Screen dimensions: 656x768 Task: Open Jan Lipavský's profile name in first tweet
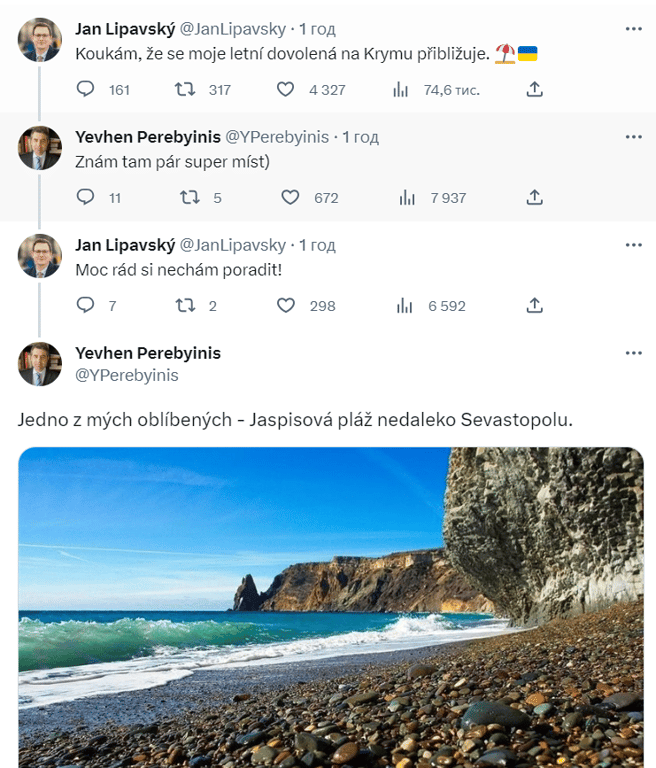[125, 29]
